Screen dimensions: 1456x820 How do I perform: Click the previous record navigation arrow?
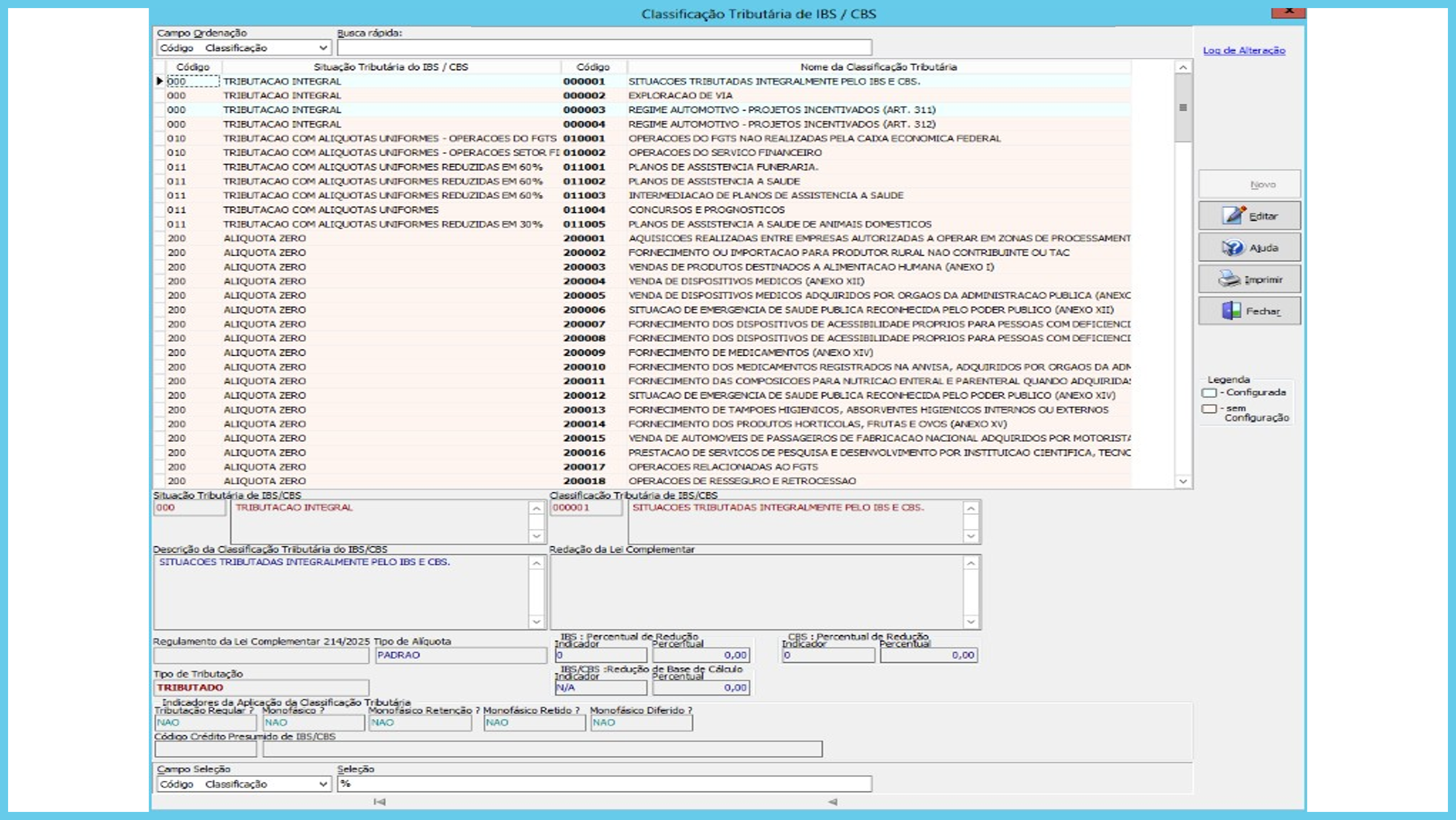[832, 802]
